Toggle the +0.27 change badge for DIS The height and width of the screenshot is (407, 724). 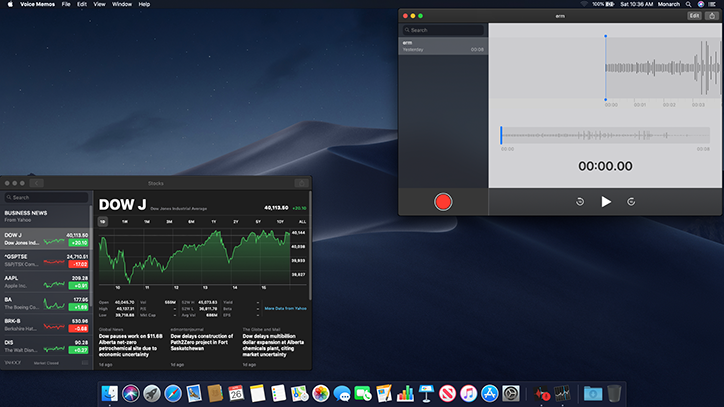click(x=78, y=350)
